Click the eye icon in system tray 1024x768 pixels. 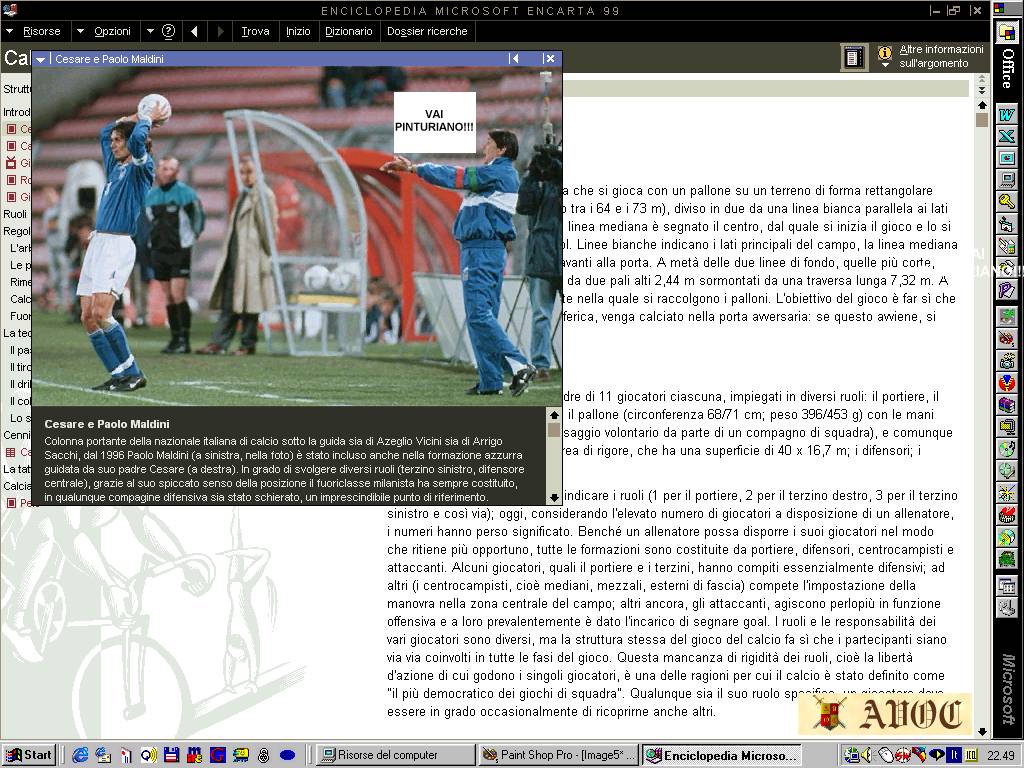[x=938, y=755]
